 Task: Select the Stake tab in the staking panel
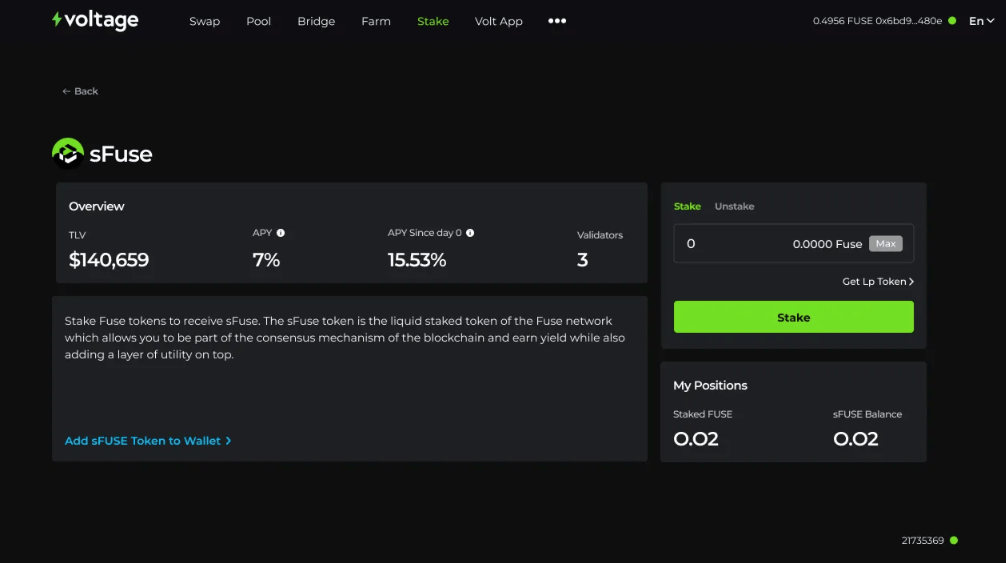tap(687, 206)
